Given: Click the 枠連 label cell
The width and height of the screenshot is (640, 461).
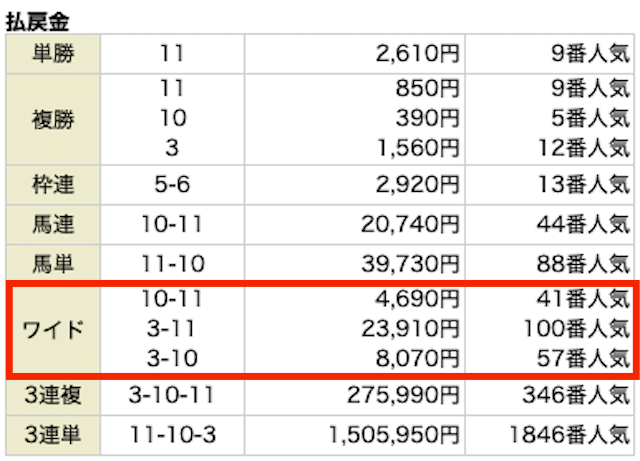Looking at the screenshot, I should tap(53, 185).
